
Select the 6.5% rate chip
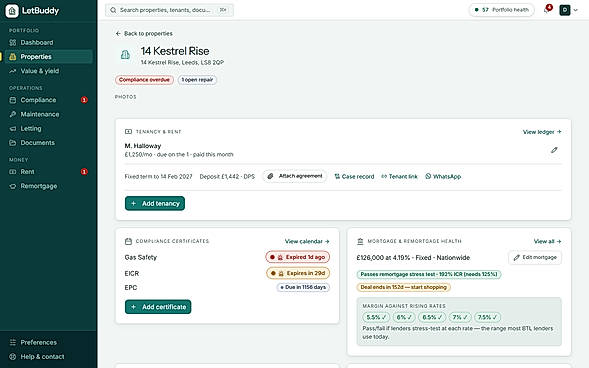tap(432, 317)
